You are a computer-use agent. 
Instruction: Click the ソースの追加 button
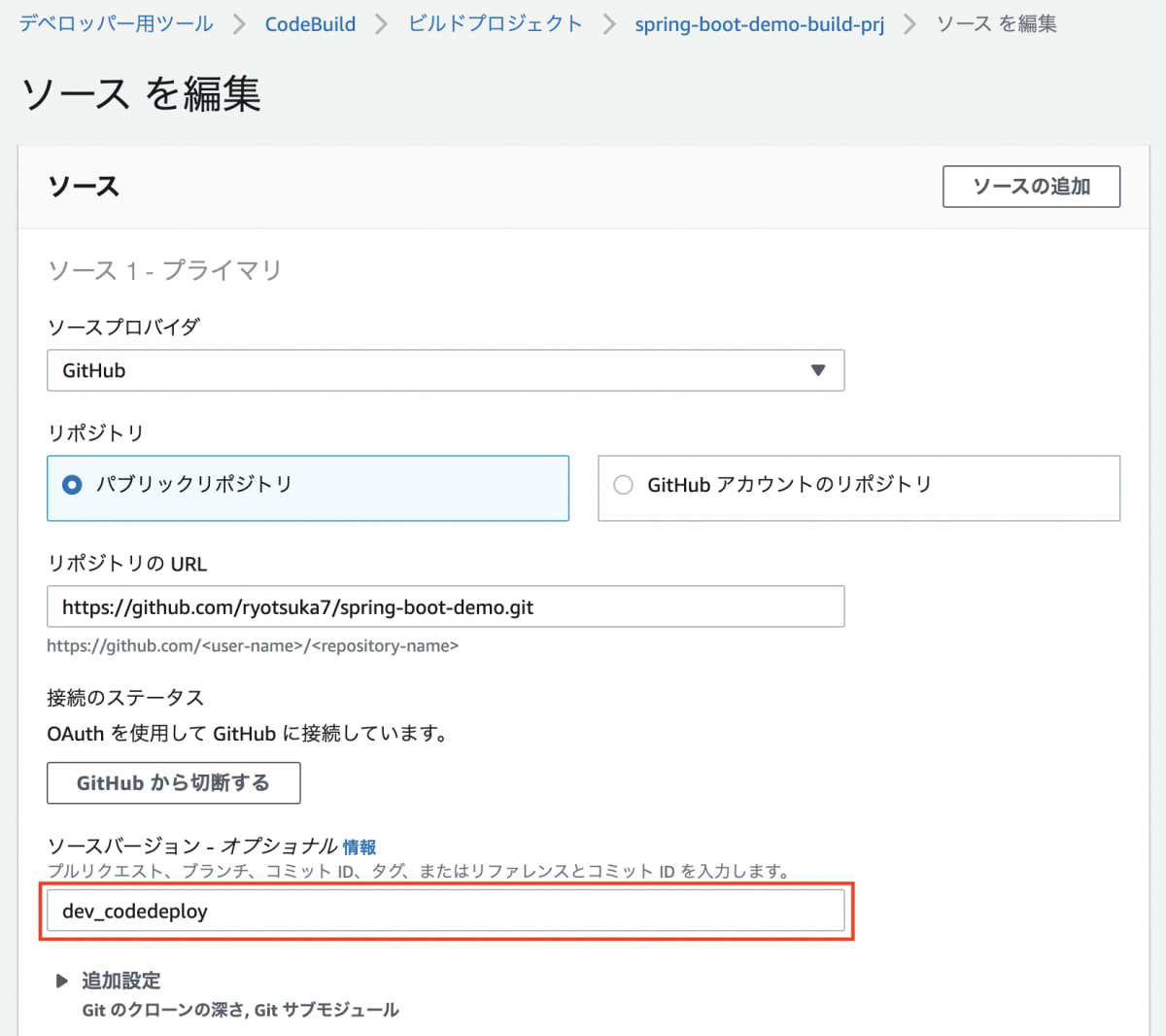(x=1031, y=187)
